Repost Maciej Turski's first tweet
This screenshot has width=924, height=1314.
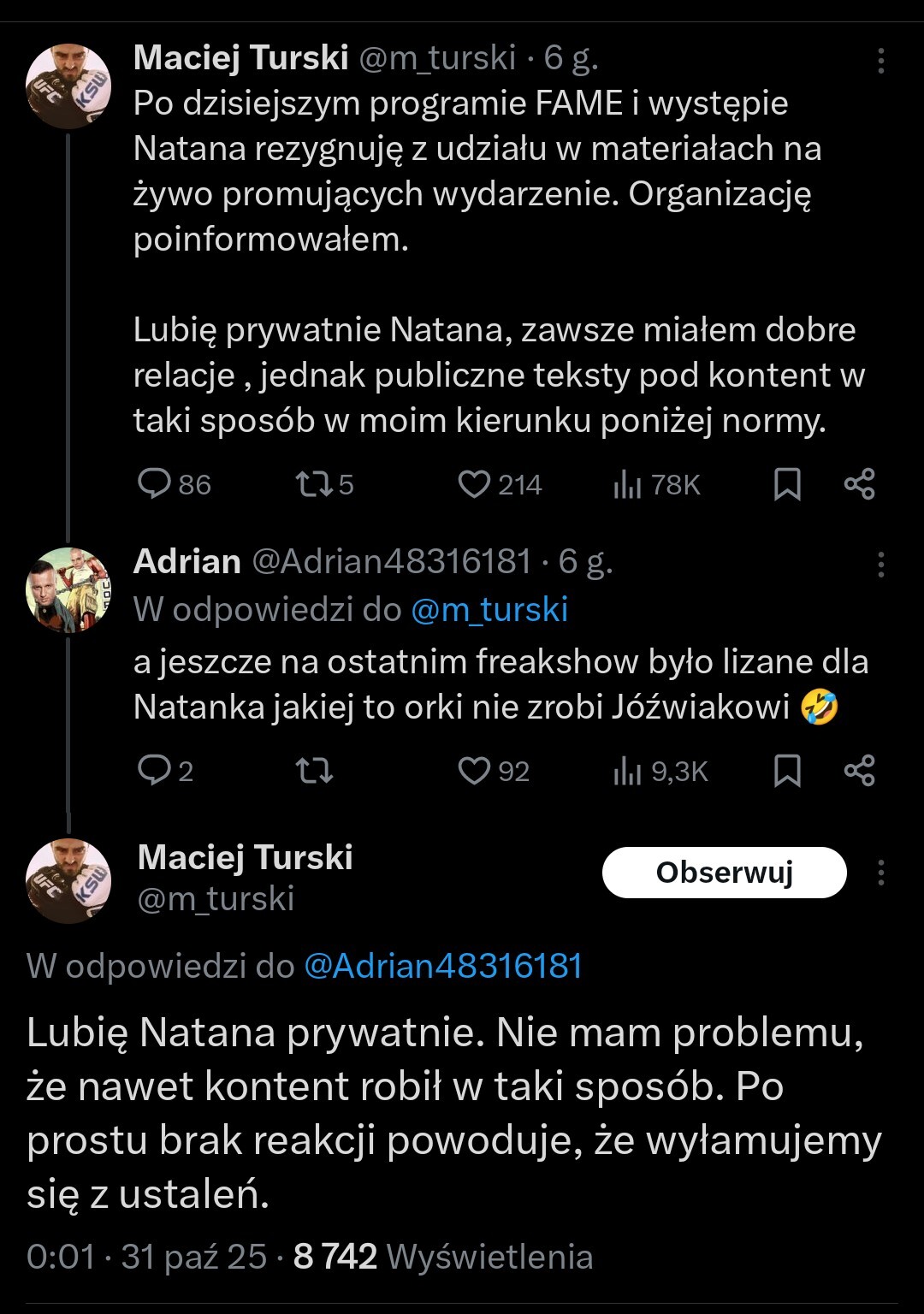313,484
